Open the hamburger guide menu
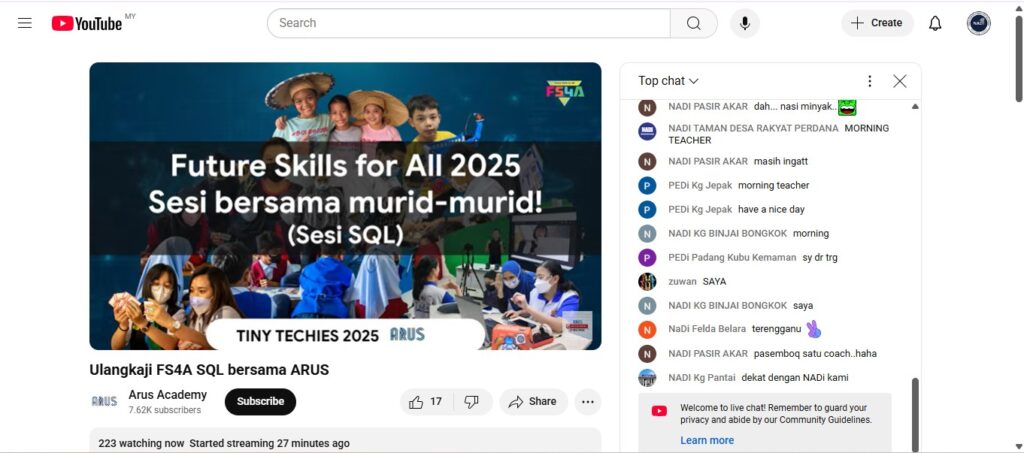The image size is (1024, 453). [x=25, y=23]
